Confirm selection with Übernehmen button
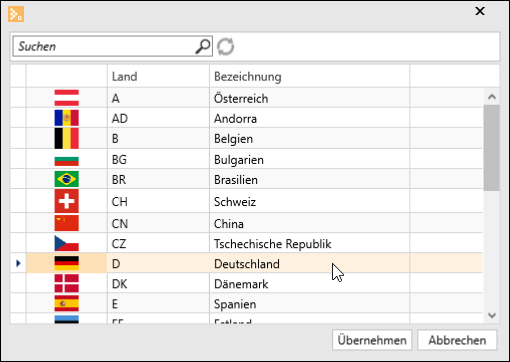Screen dimensions: 510x362 click(x=372, y=340)
